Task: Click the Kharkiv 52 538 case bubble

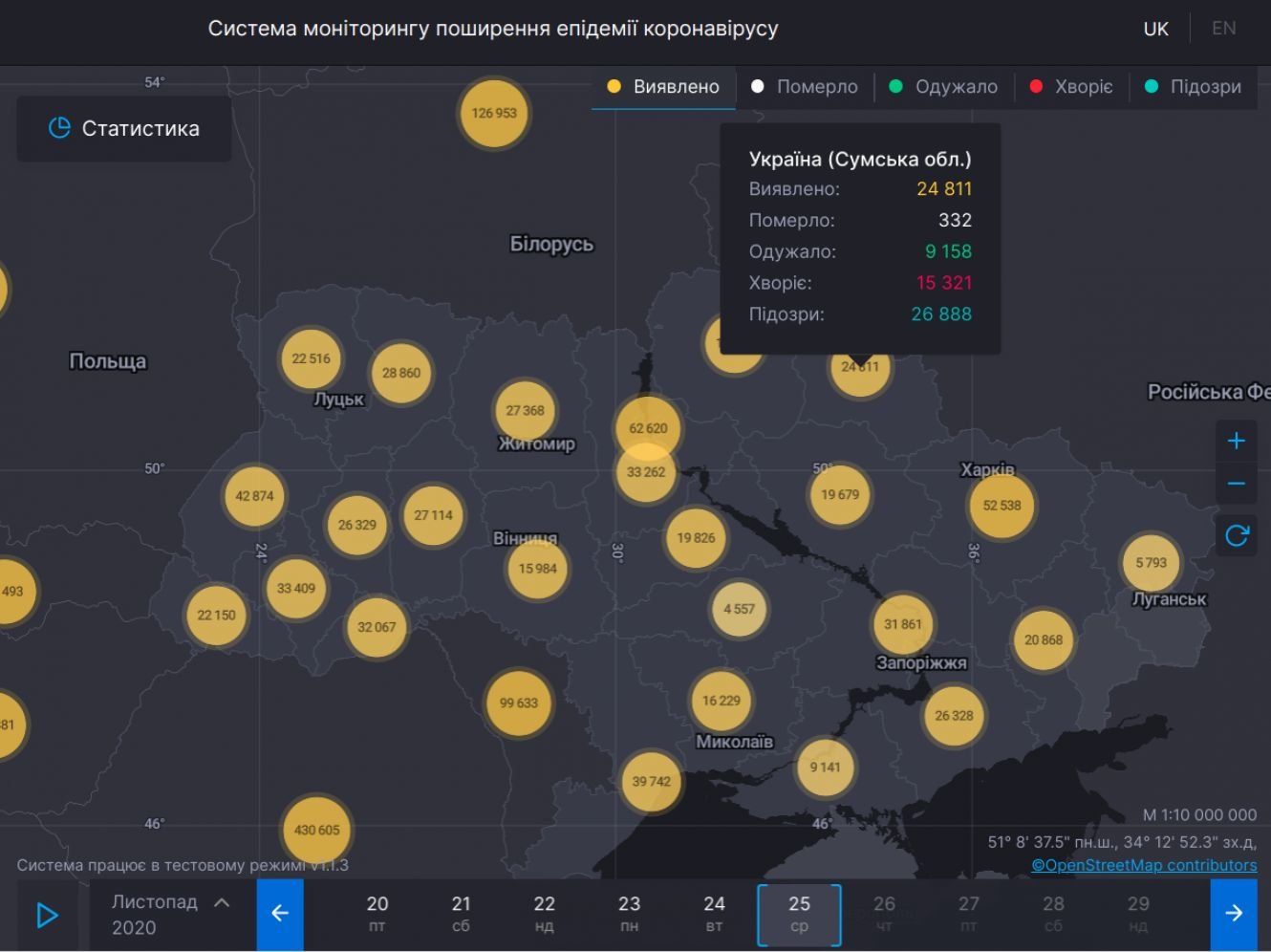Action: [1002, 506]
